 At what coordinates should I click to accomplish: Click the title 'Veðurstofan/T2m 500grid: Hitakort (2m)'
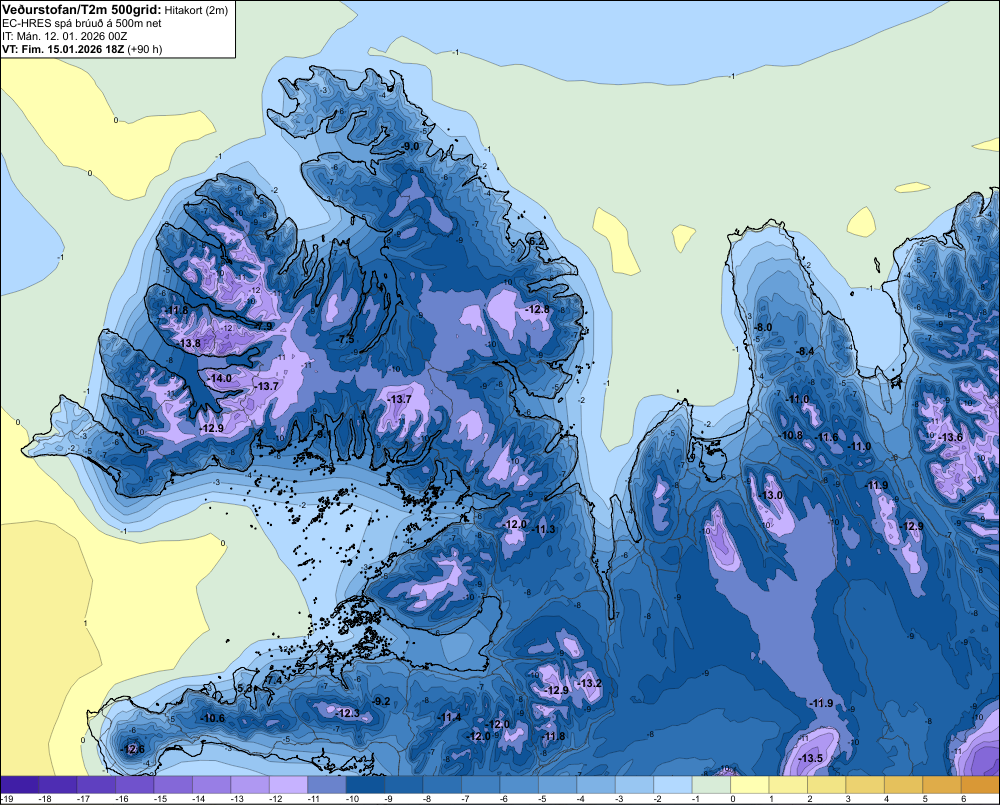tap(114, 10)
